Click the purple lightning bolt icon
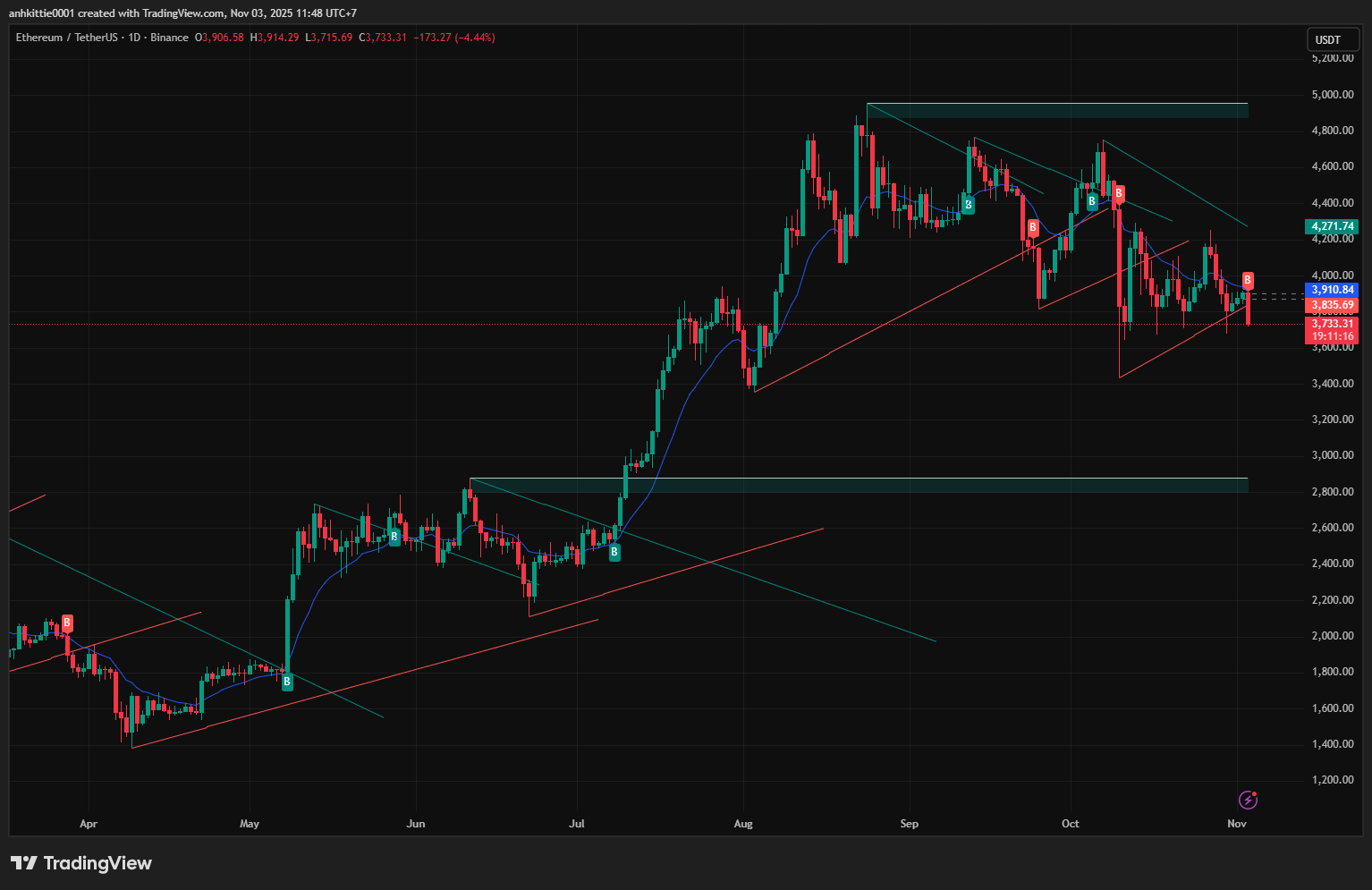 1248,799
